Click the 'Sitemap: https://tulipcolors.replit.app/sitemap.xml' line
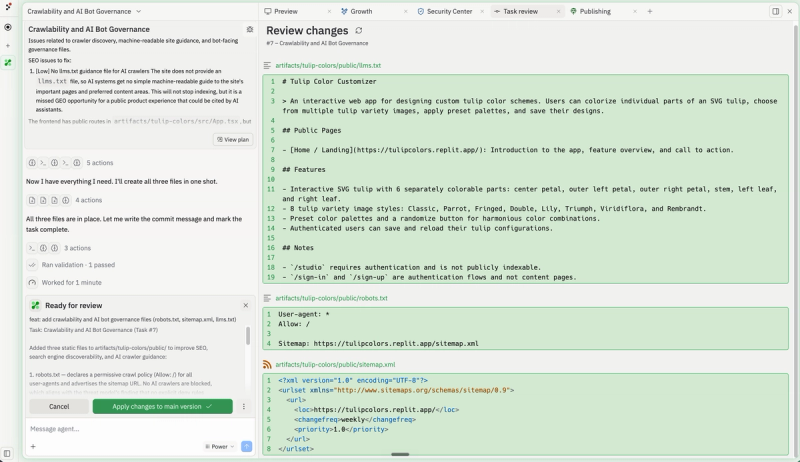Screen dimensions: 800x462 click(x=378, y=344)
